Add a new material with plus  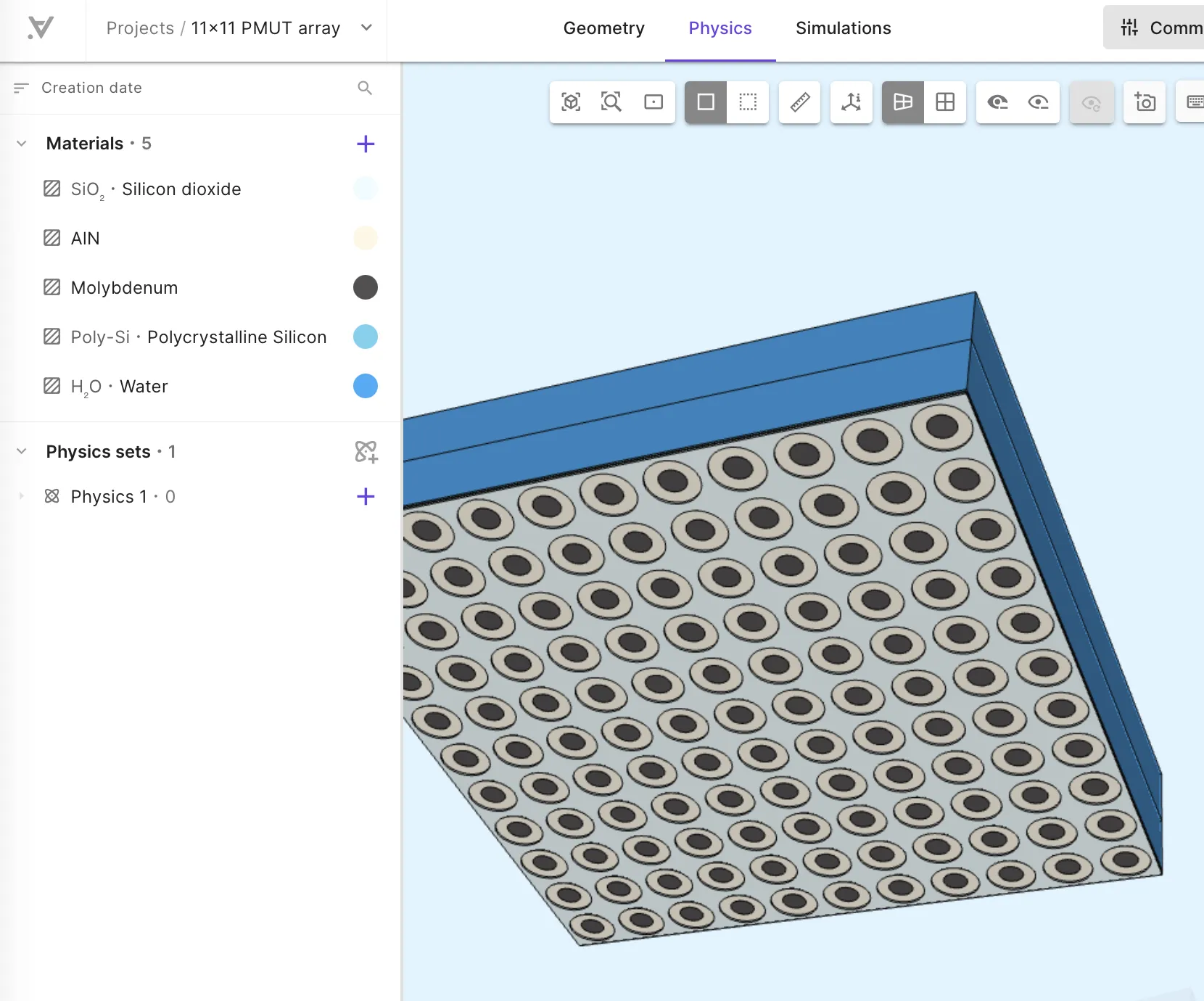[x=366, y=144]
